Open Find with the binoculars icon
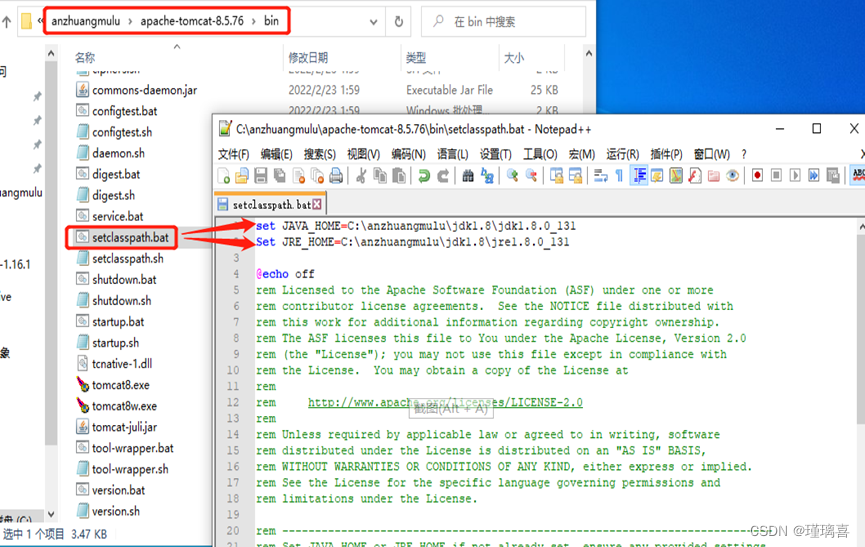 point(468,176)
